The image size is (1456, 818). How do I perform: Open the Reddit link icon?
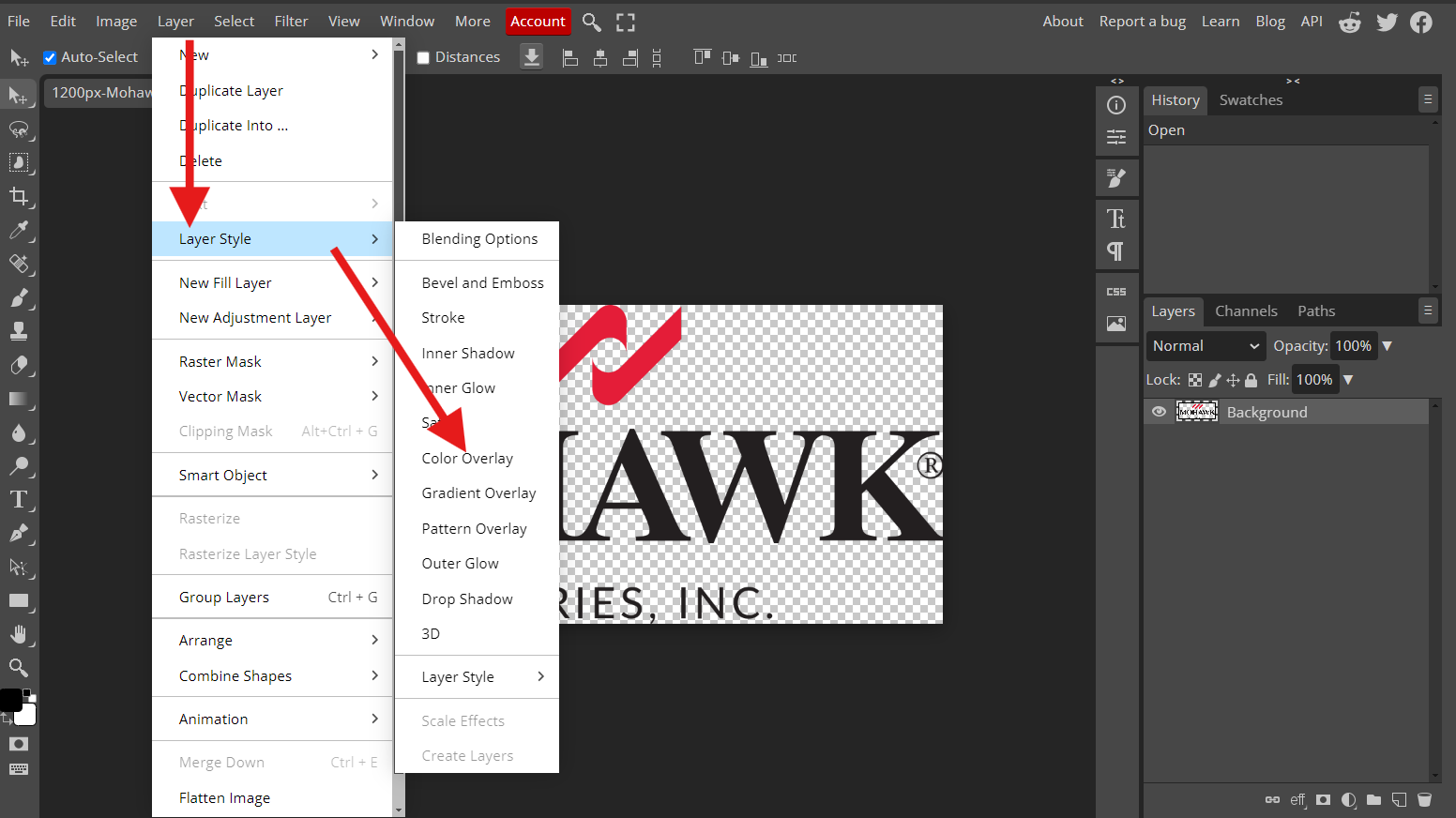pos(1350,23)
